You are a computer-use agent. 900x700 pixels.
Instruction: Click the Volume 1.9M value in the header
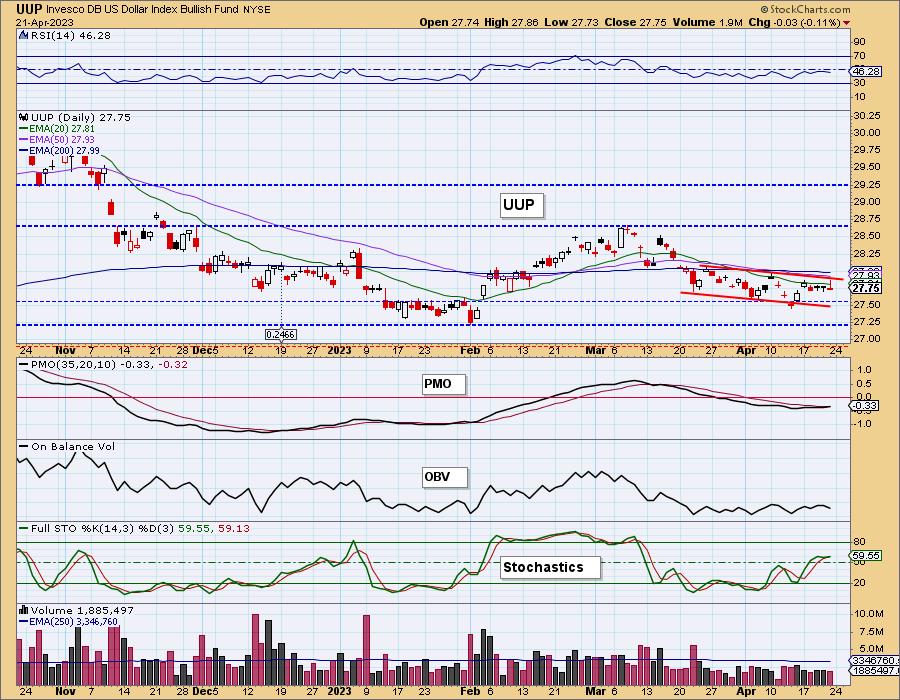[707, 22]
